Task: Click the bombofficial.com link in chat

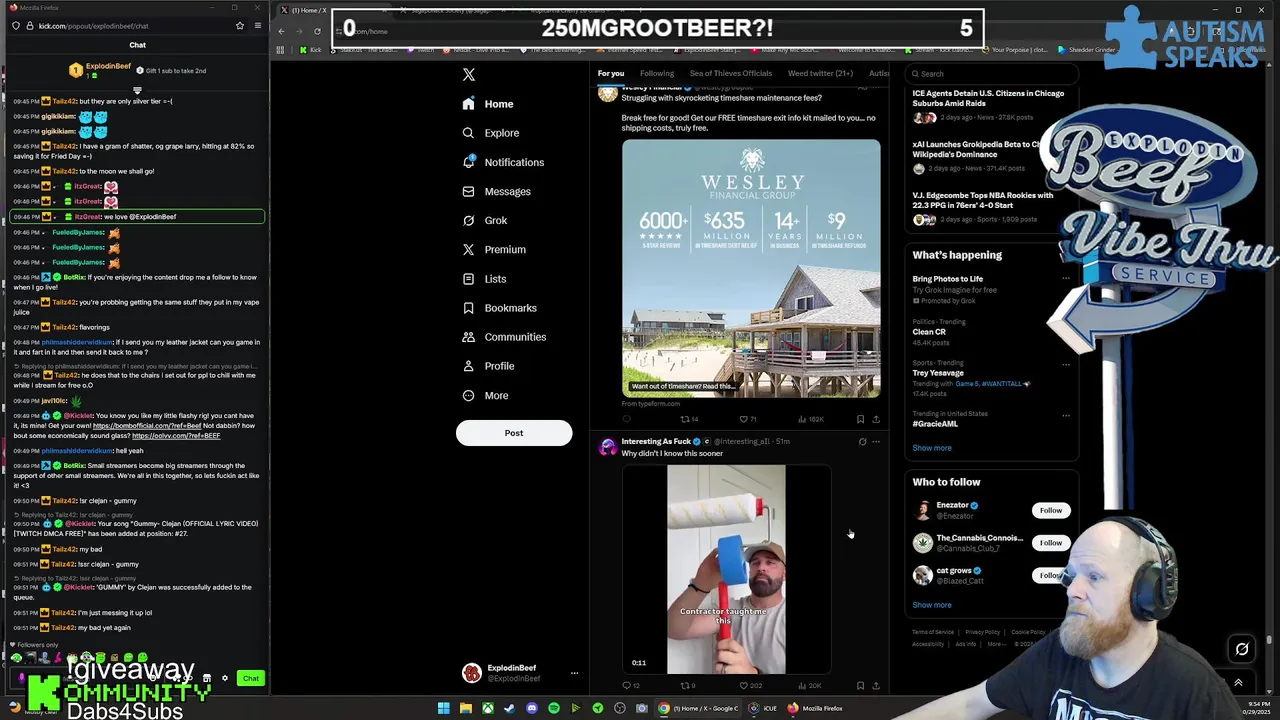Action: [147, 426]
